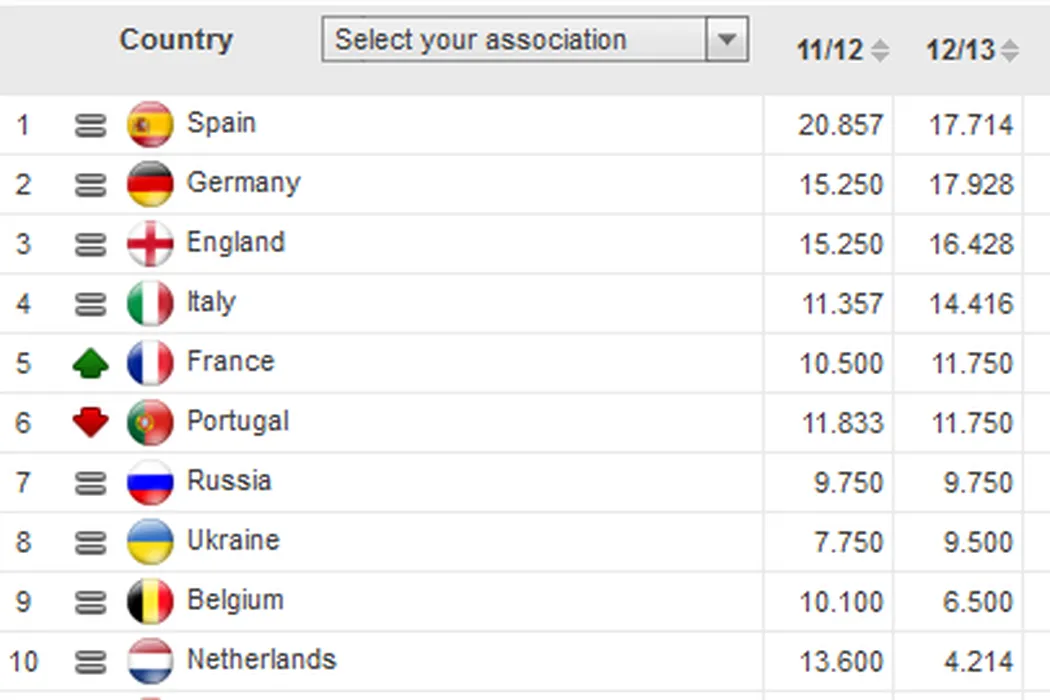Click the Russia flag icon
Viewport: 1050px width, 700px height.
click(x=150, y=482)
